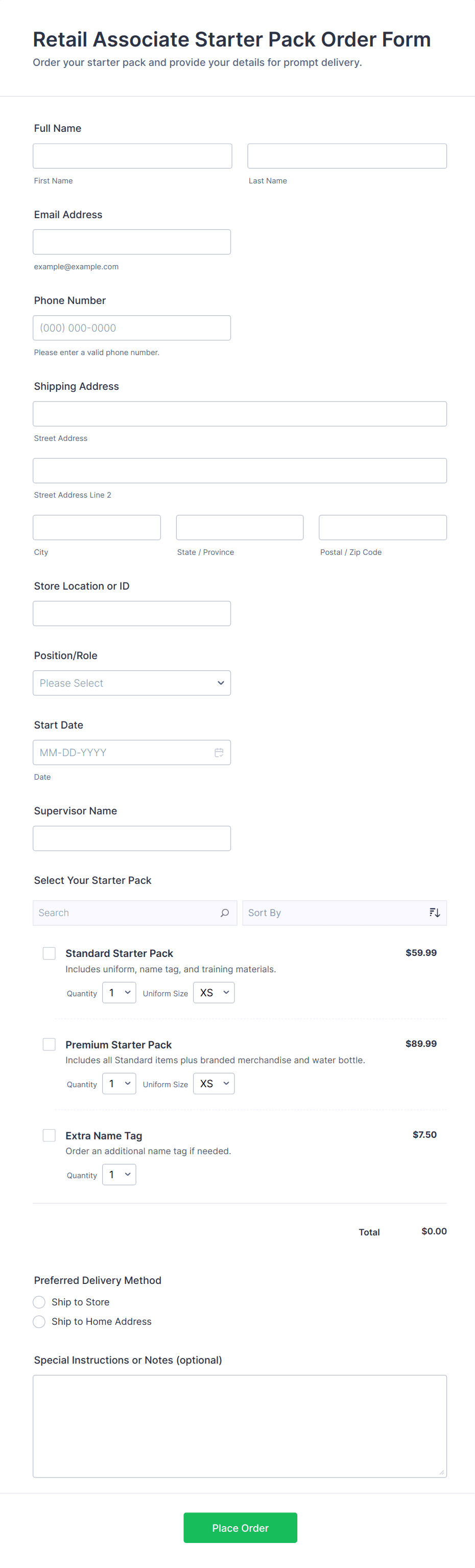This screenshot has width=475, height=1568.
Task: Open Extra Name Tag quantity dropdown
Action: click(x=119, y=1174)
